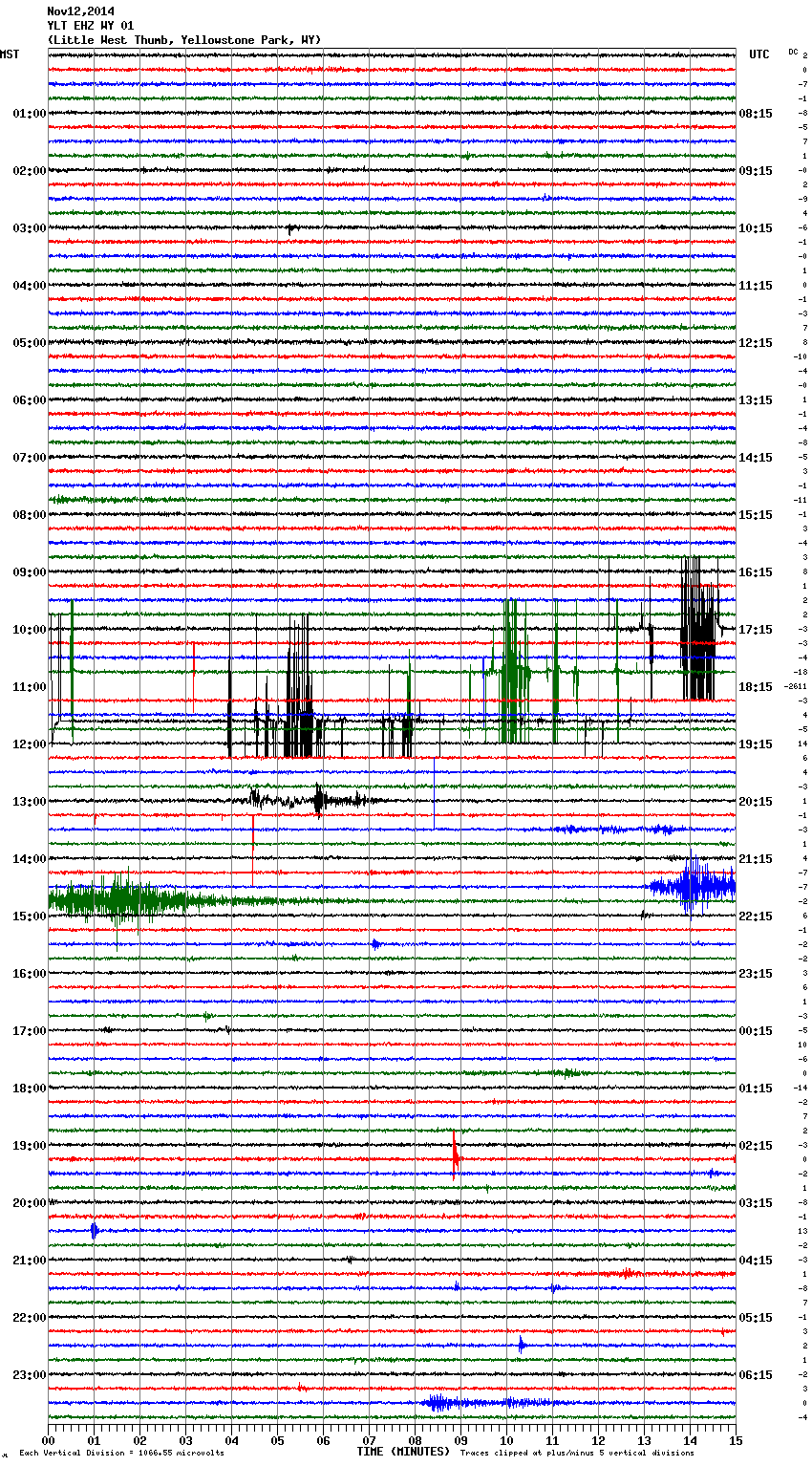812x1466 pixels.
Task: Click the -2611 DC offset value
Action: tap(795, 687)
